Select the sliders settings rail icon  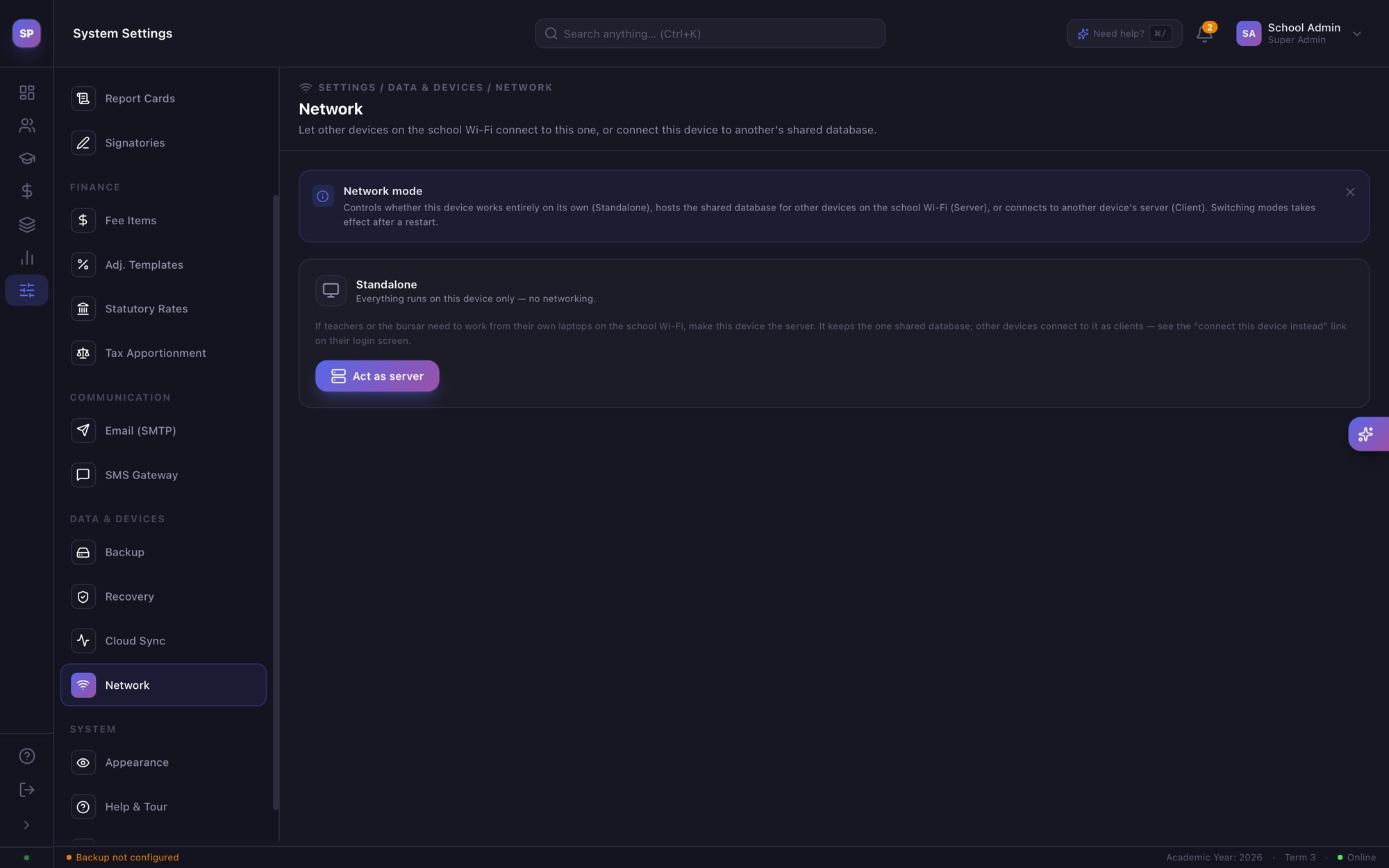pos(26,290)
